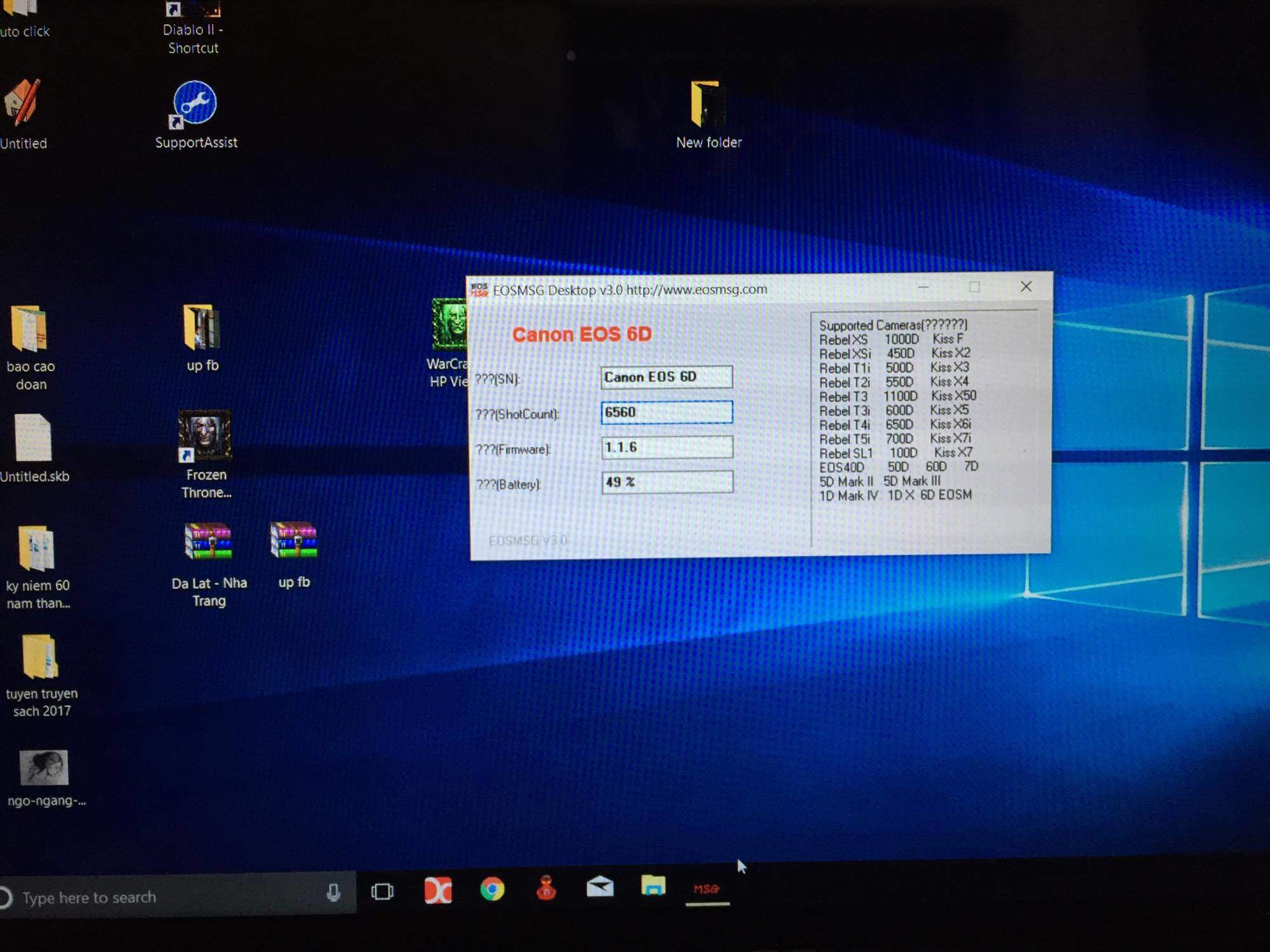Open the red X app in taskbar
The image size is (1270, 952).
point(438,890)
